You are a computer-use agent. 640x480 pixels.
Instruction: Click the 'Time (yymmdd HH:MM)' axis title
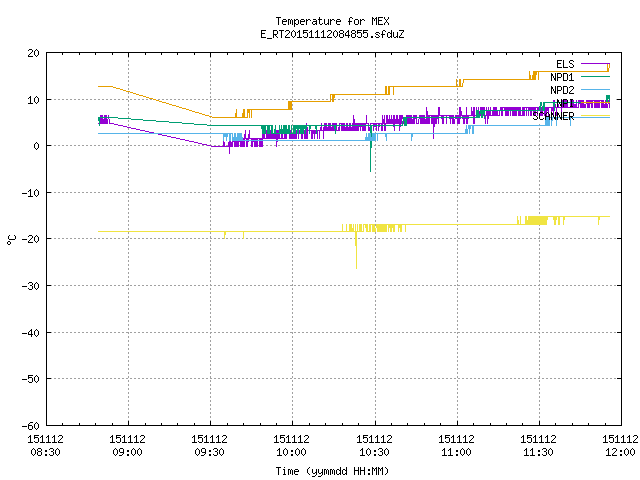(x=332, y=471)
